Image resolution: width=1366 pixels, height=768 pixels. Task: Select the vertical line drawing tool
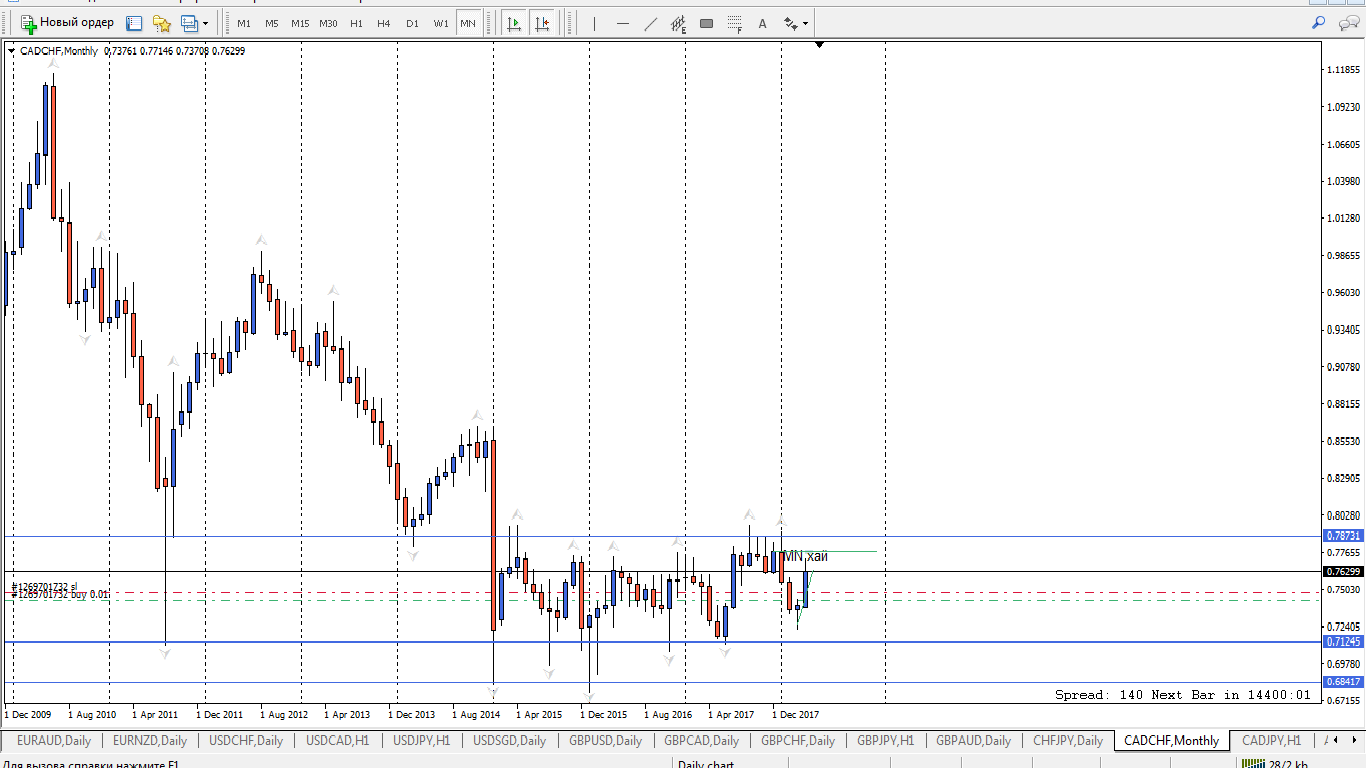click(594, 23)
